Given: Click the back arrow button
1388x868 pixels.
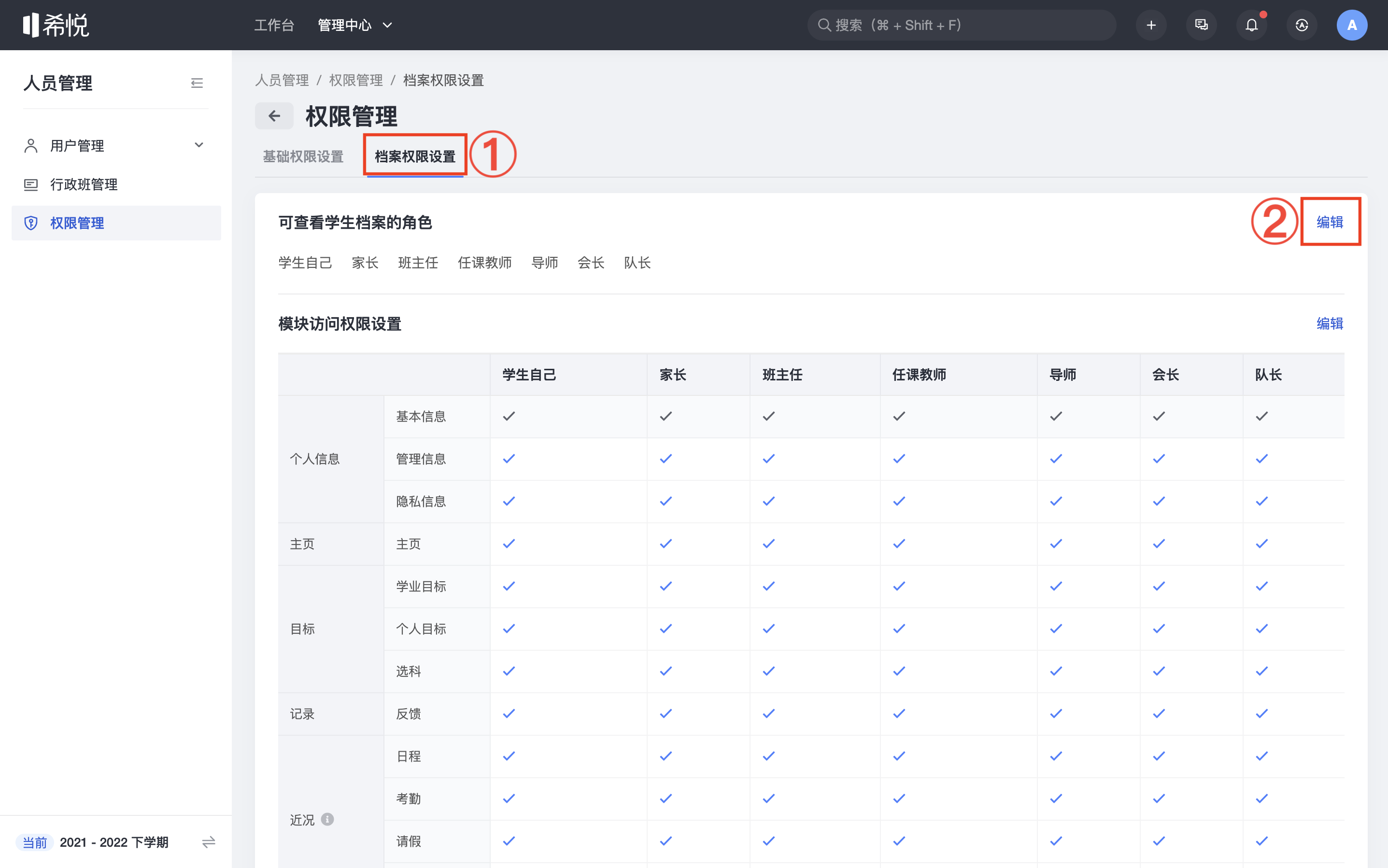Looking at the screenshot, I should [274, 116].
